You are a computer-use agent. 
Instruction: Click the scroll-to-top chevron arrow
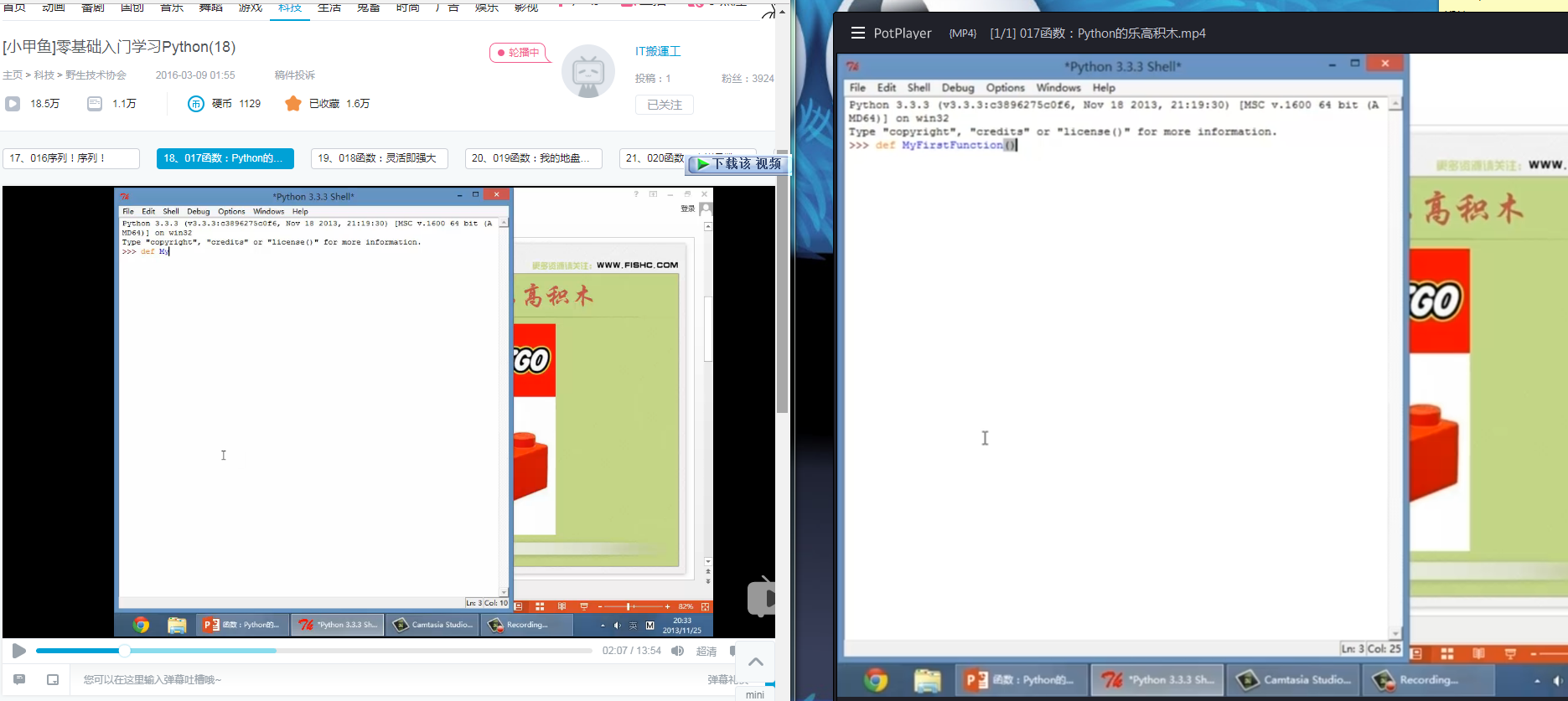pyautogui.click(x=755, y=662)
